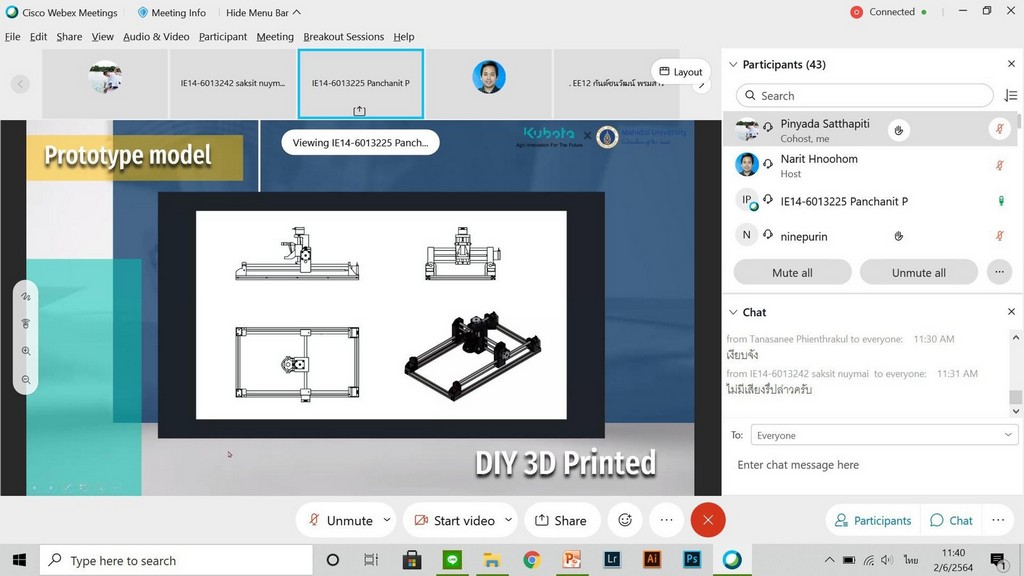
Task: Expand the Start video options arrow
Action: tap(508, 520)
